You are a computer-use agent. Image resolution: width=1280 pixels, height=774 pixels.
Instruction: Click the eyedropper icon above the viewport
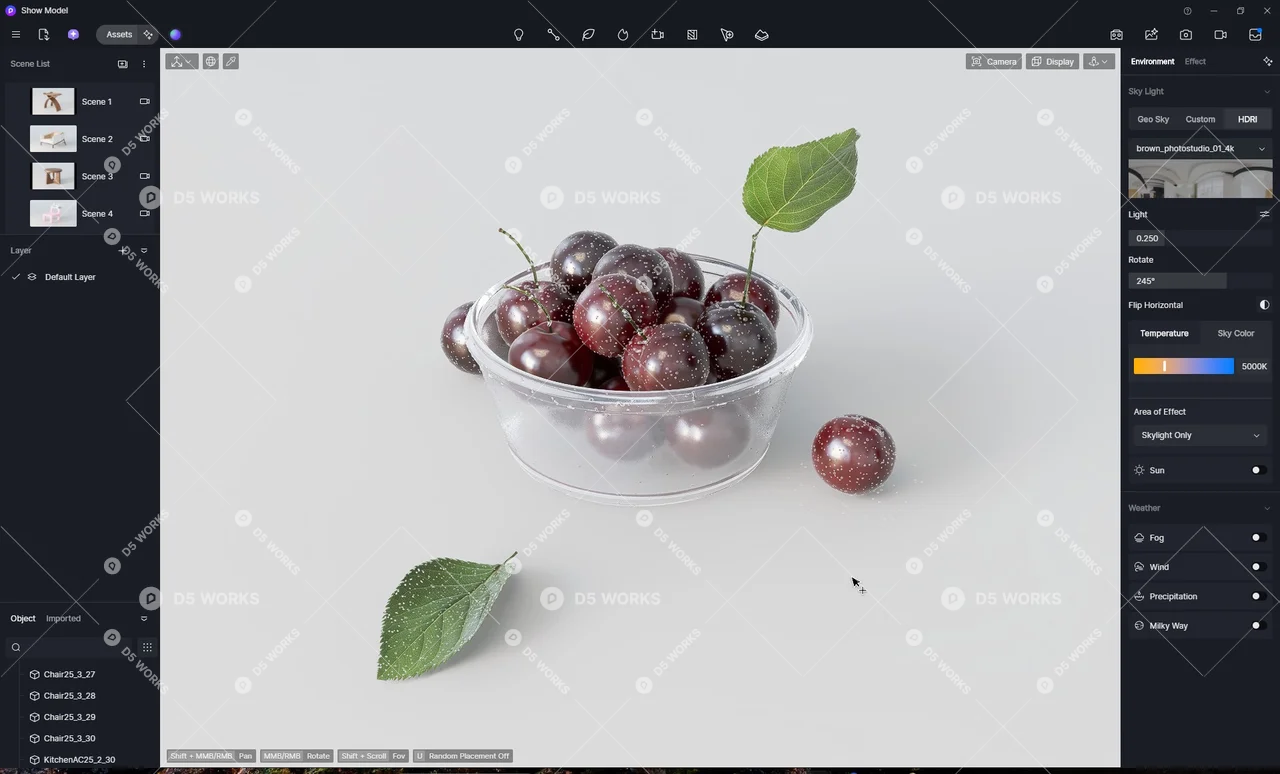230,61
